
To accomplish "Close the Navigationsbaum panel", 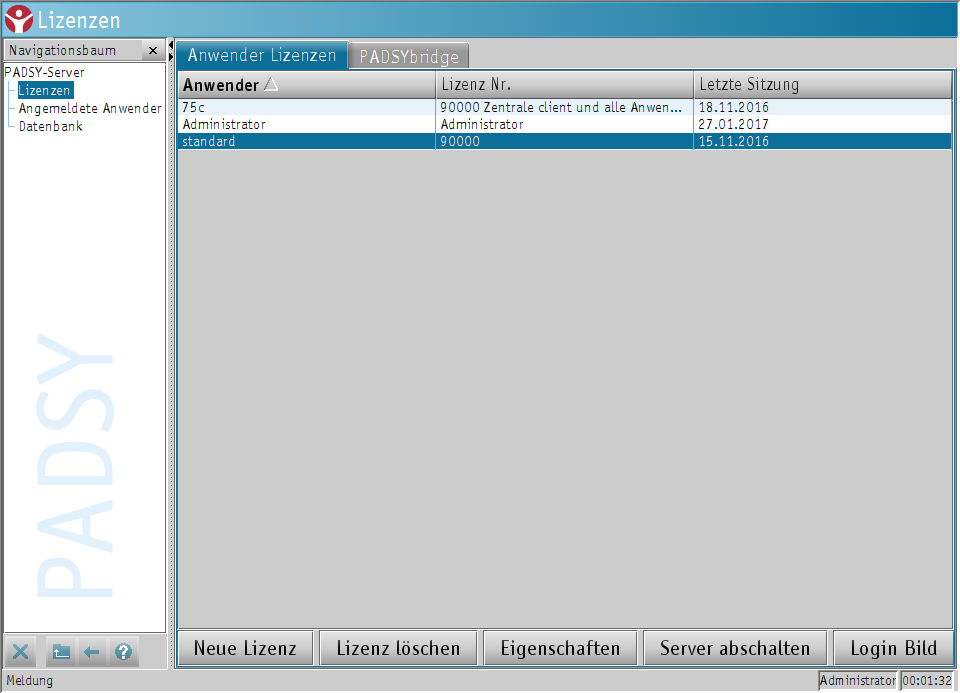I will (x=153, y=50).
